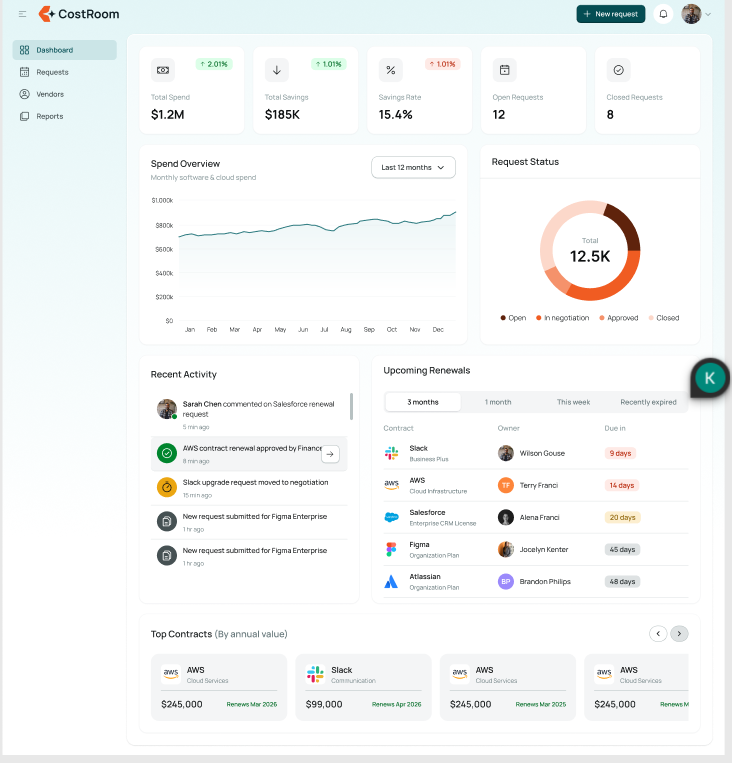732x763 pixels.
Task: Click the Due in column header
Action: [615, 428]
